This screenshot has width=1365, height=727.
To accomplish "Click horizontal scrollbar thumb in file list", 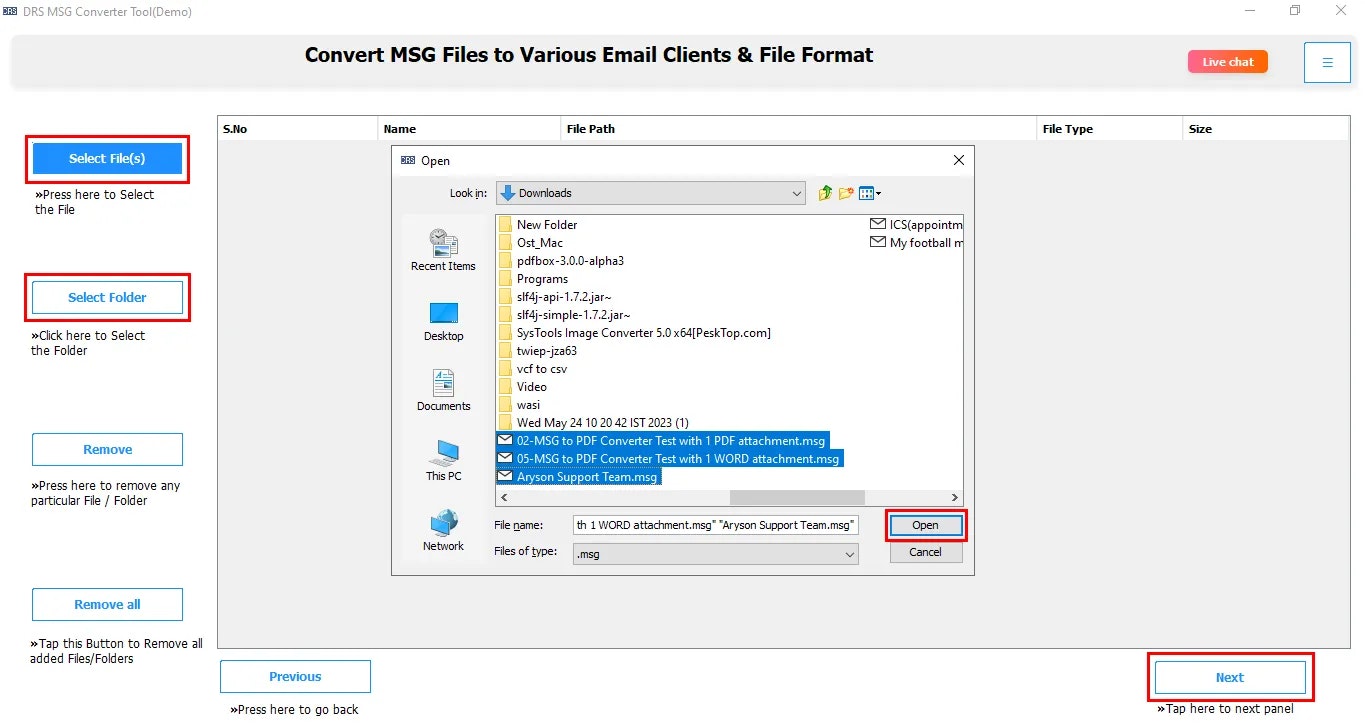I will [797, 497].
